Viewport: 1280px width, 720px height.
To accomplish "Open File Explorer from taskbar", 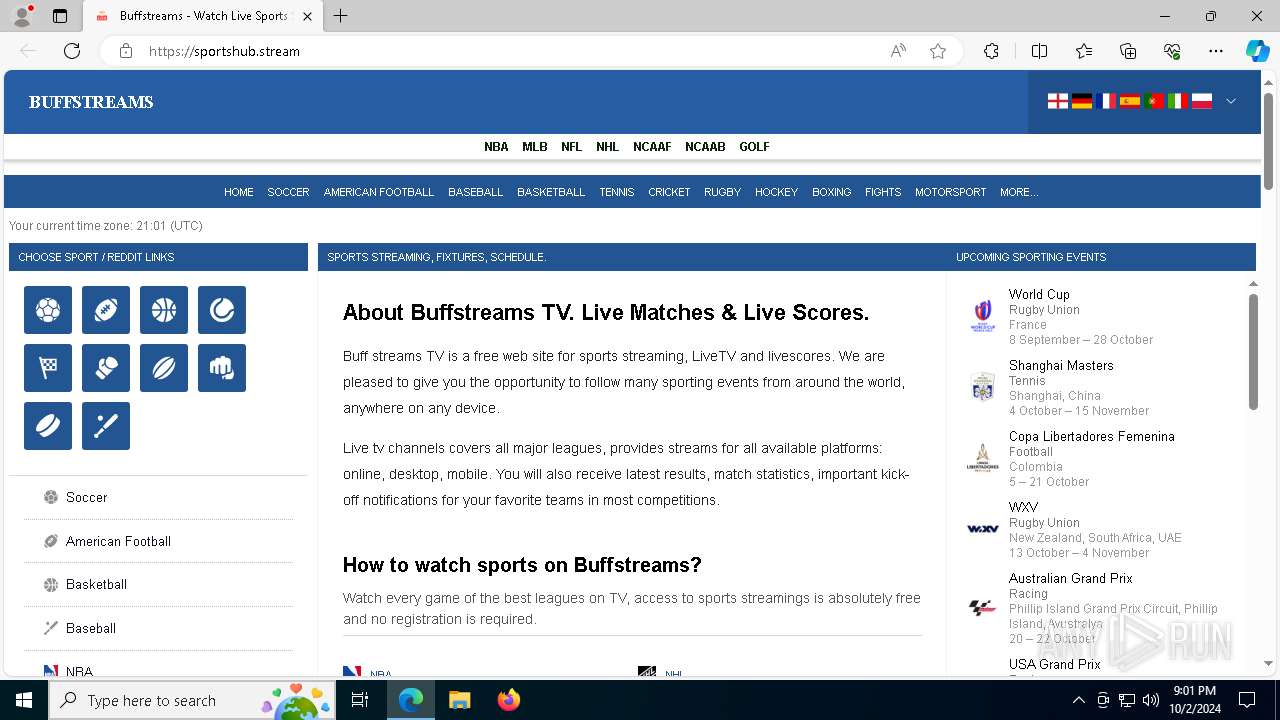I will 459,700.
